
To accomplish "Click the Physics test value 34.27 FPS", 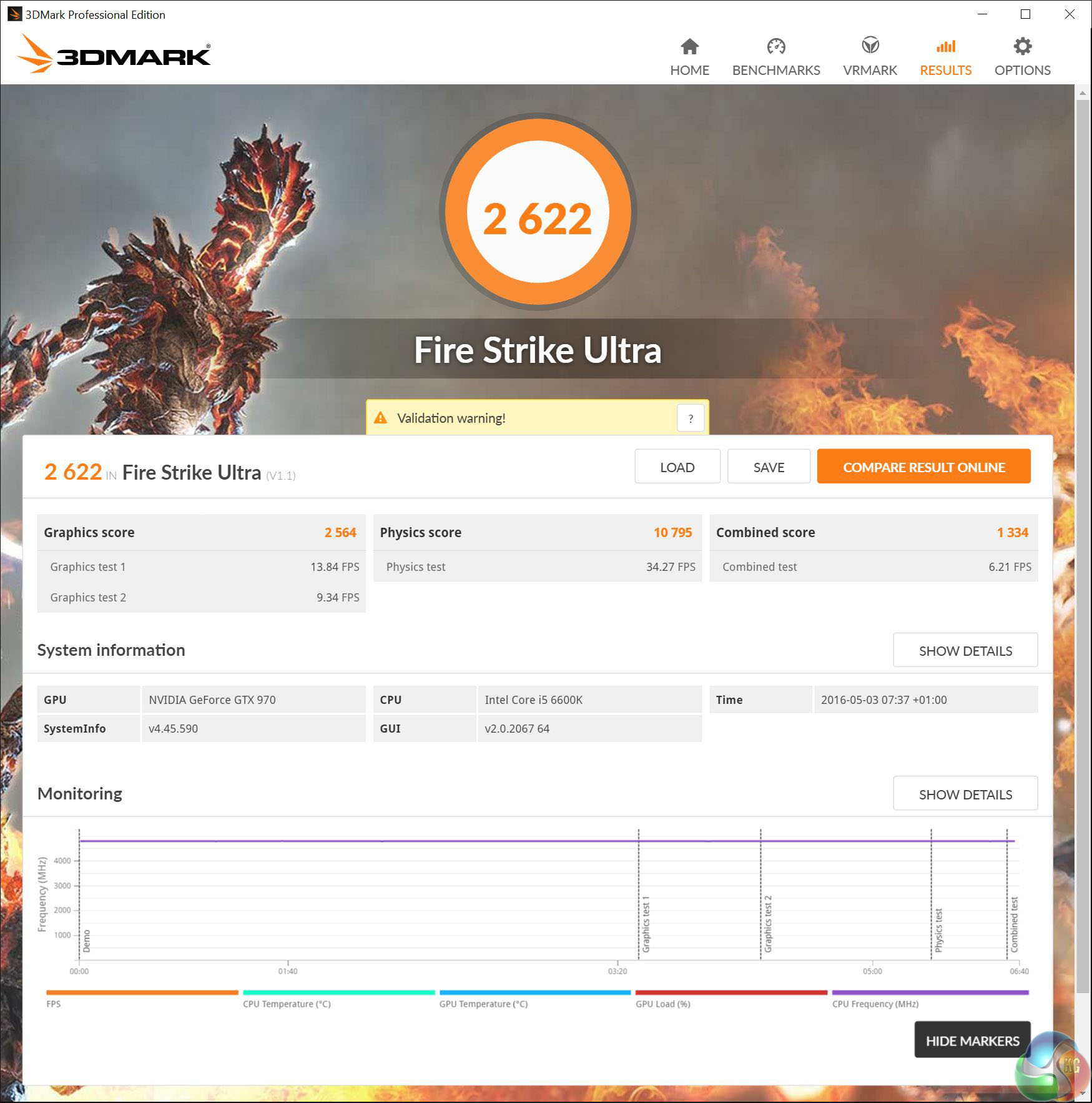I will 671,566.
